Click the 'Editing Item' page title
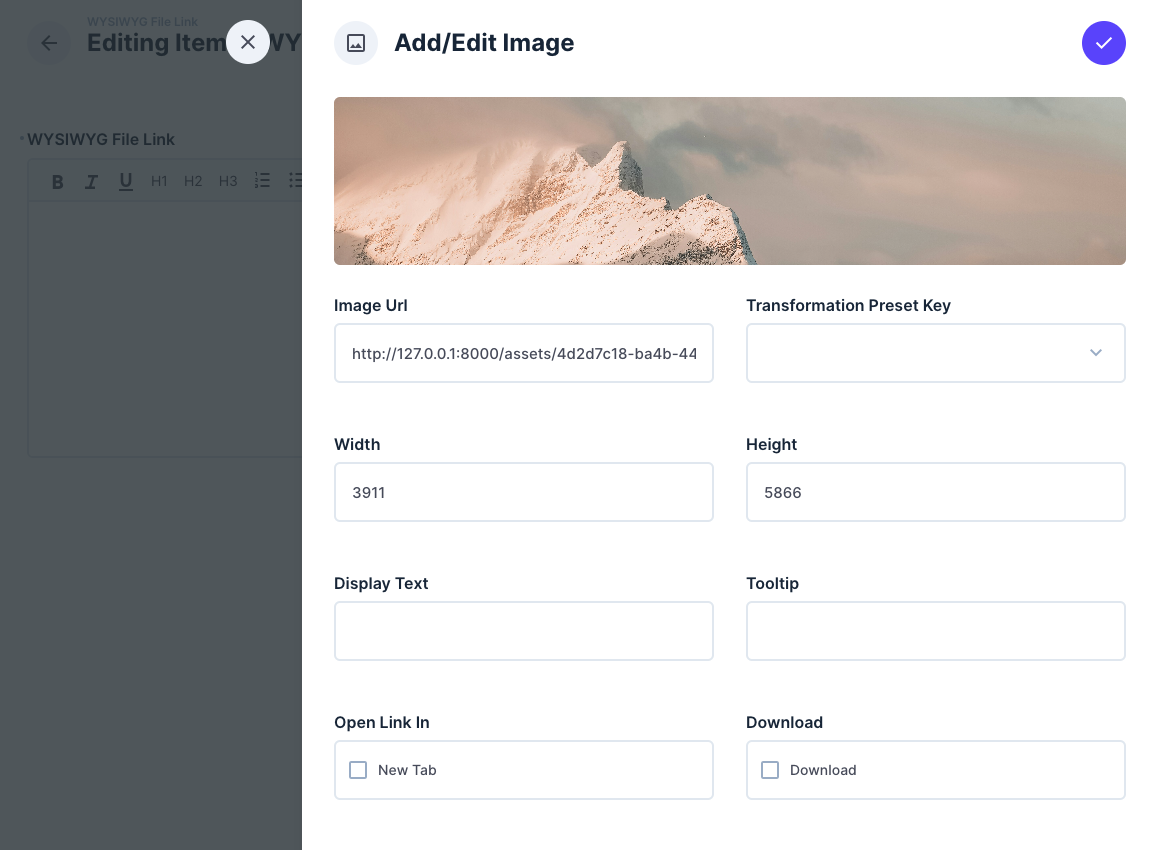The height and width of the screenshot is (850, 1152). (156, 43)
